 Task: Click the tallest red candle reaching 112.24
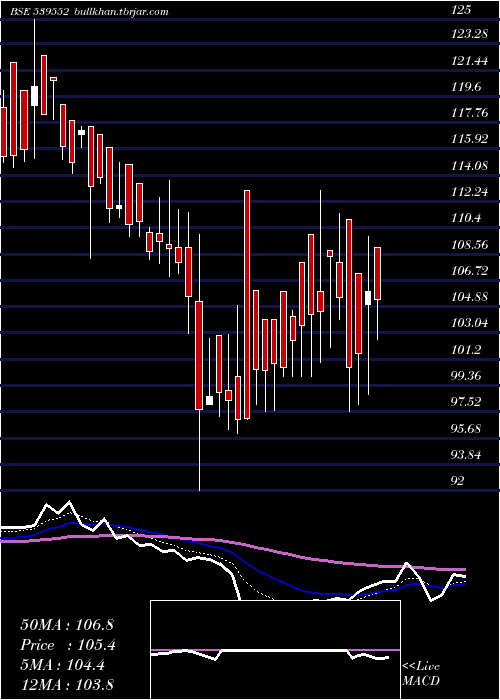coord(246,304)
